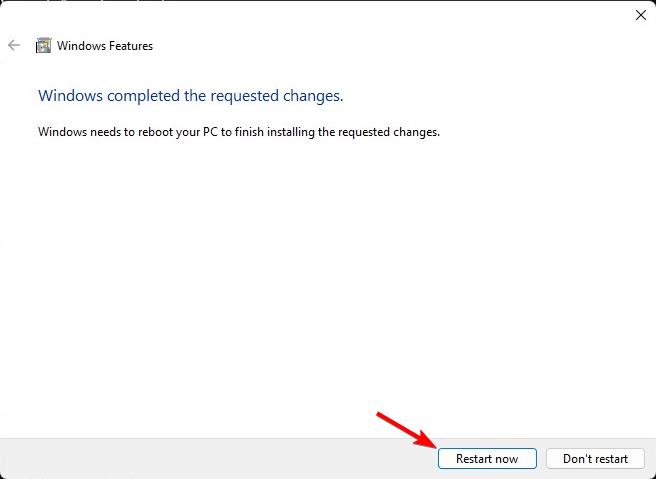The width and height of the screenshot is (656, 479).
Task: Close the Windows Features dialog
Action: (x=640, y=15)
